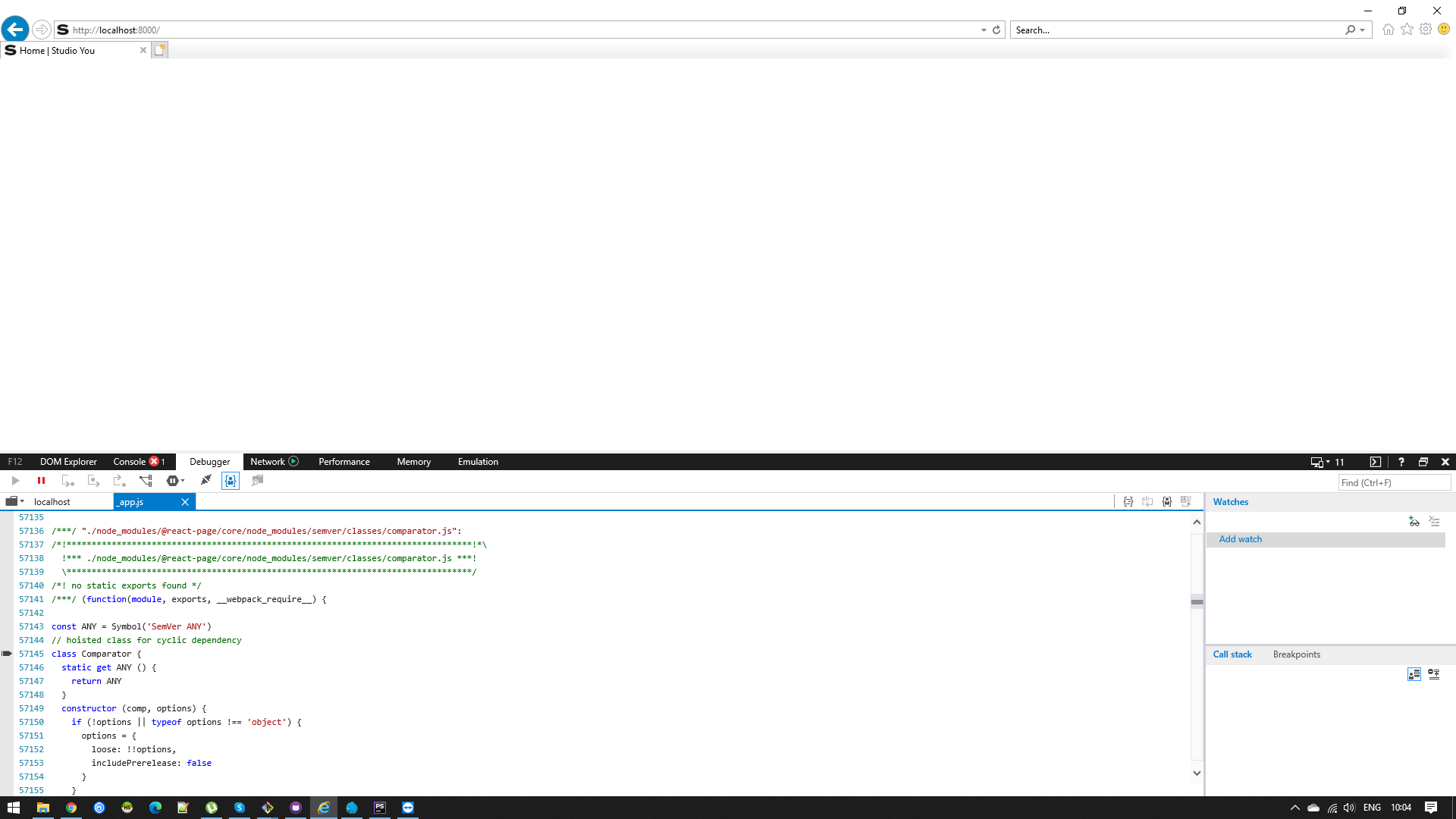The height and width of the screenshot is (819, 1456).
Task: Select the Step out icon
Action: 119,481
